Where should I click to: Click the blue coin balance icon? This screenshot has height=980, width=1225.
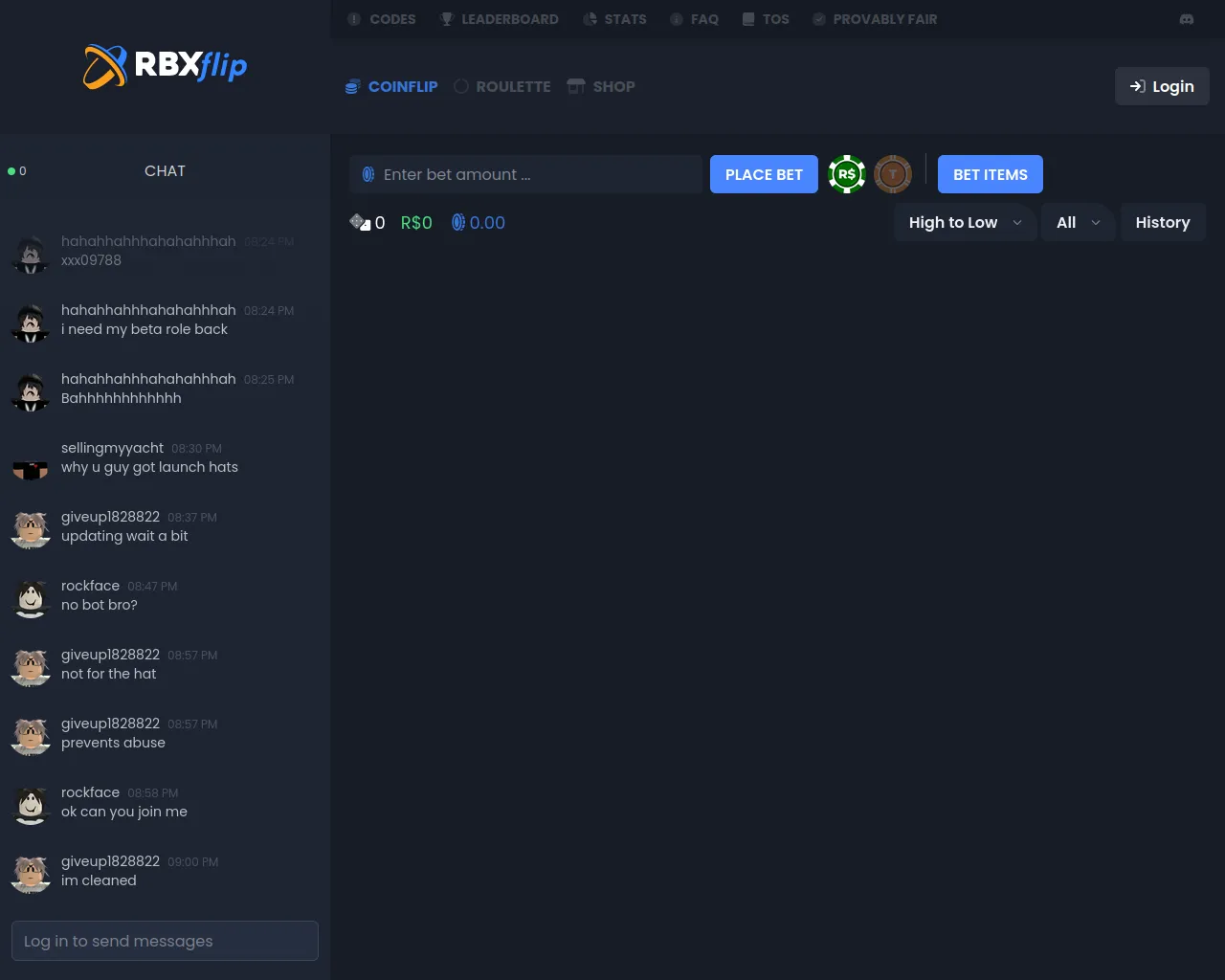[458, 222]
